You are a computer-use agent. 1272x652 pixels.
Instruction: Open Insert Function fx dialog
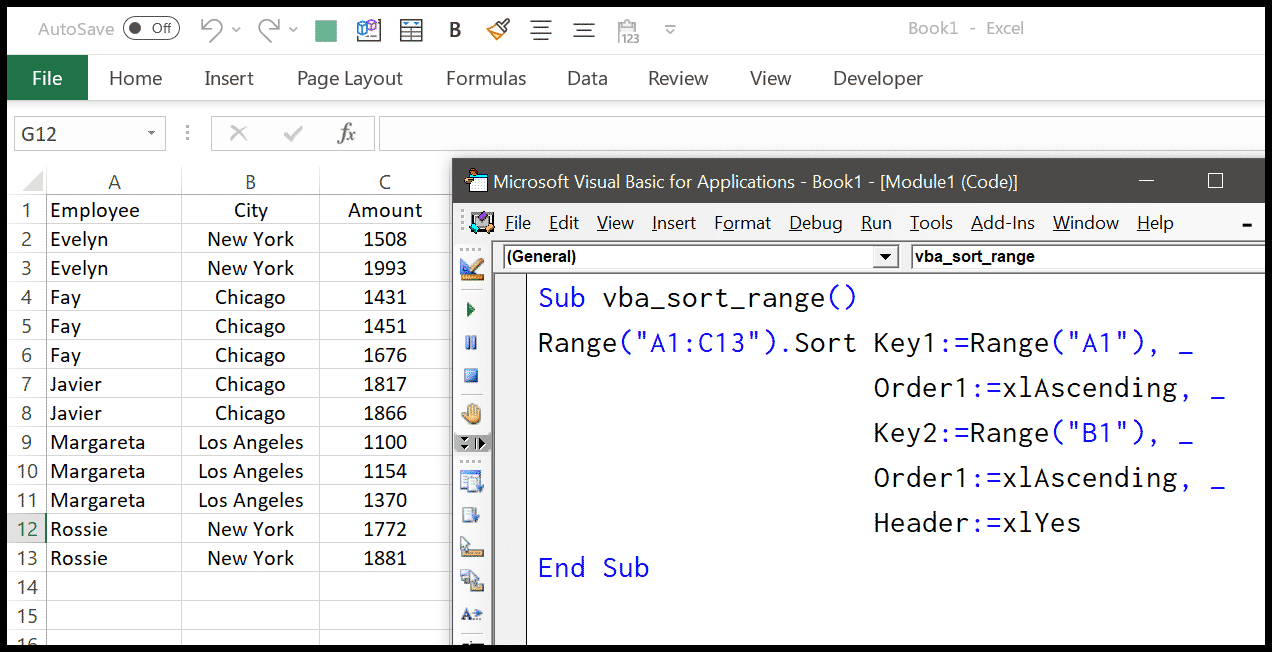pos(346,133)
